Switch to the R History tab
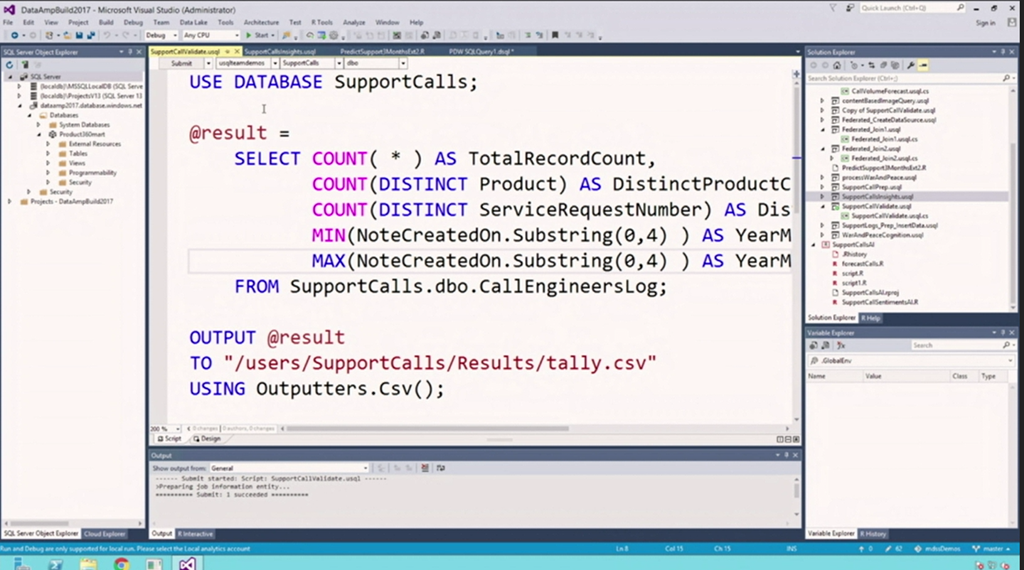The height and width of the screenshot is (570, 1024). 873,534
